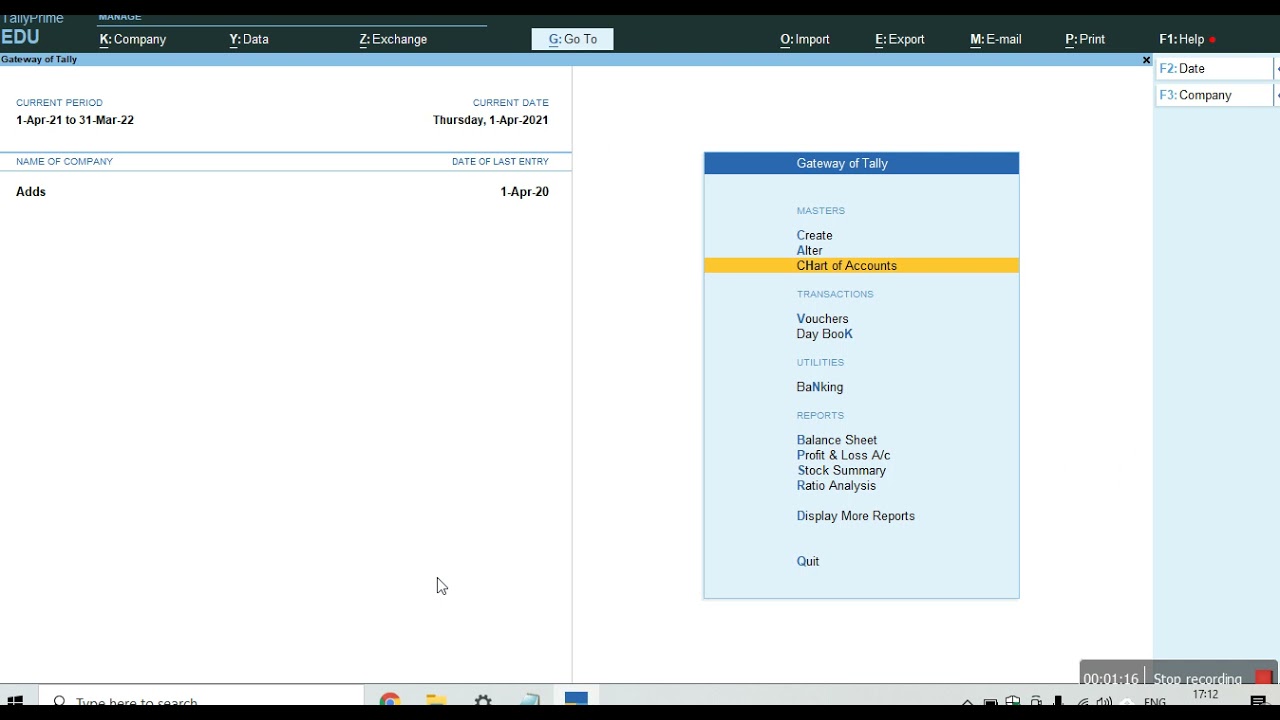The width and height of the screenshot is (1280, 720).
Task: Click the TallyPrime EDU logo
Action: pyautogui.click(x=32, y=31)
